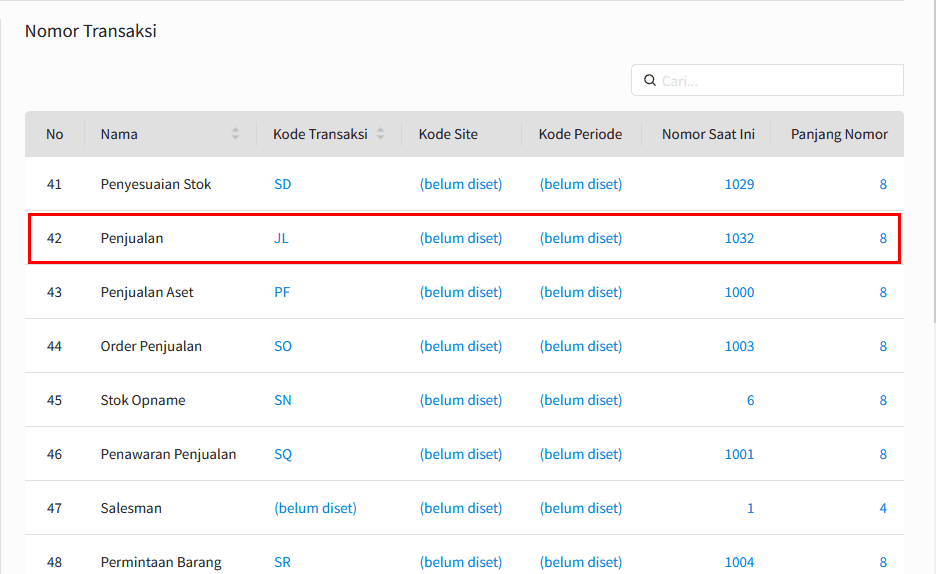936x574 pixels.
Task: Click the Panjang Nomor column header
Action: coord(839,134)
